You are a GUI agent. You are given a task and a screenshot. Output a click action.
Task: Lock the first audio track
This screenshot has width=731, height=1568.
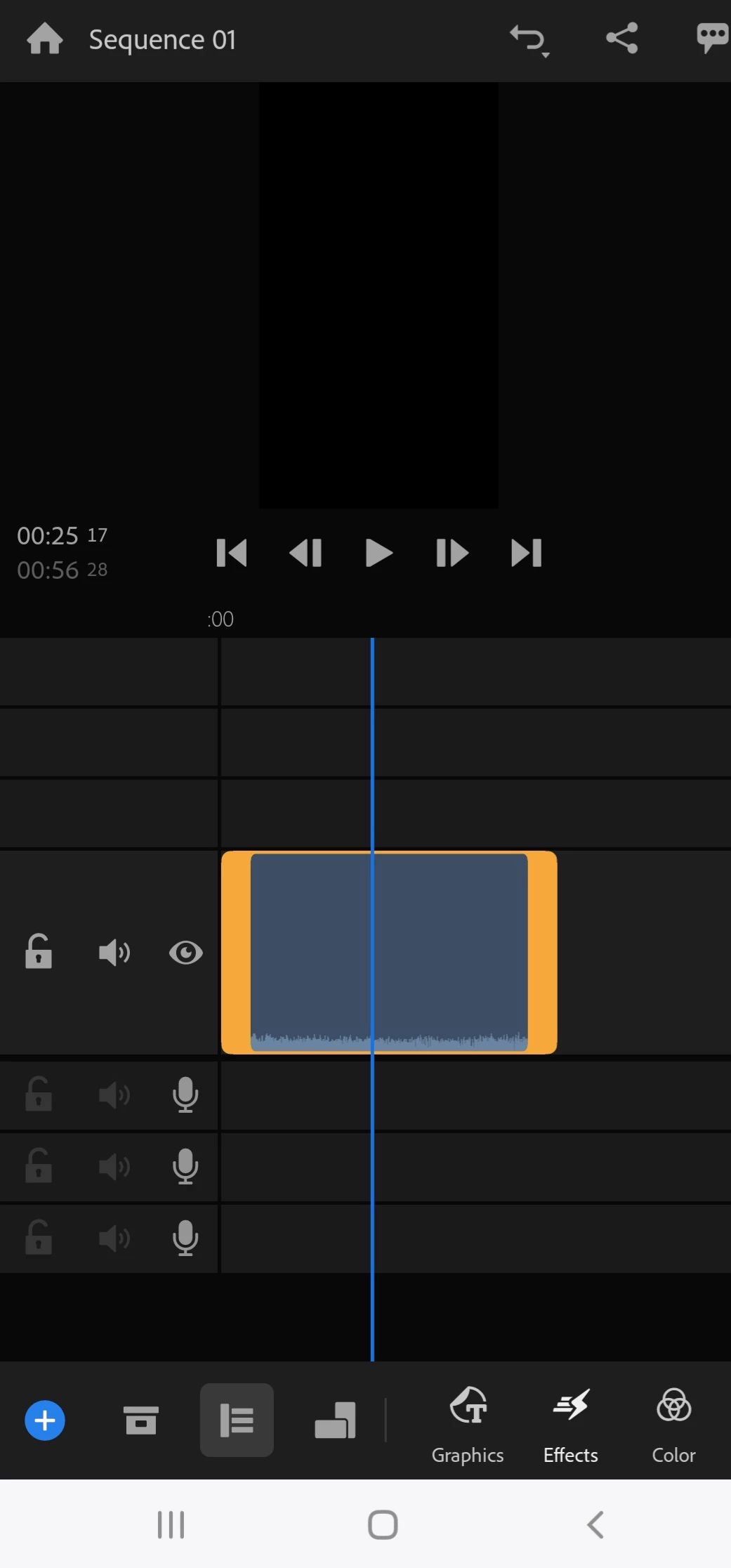(x=39, y=1095)
